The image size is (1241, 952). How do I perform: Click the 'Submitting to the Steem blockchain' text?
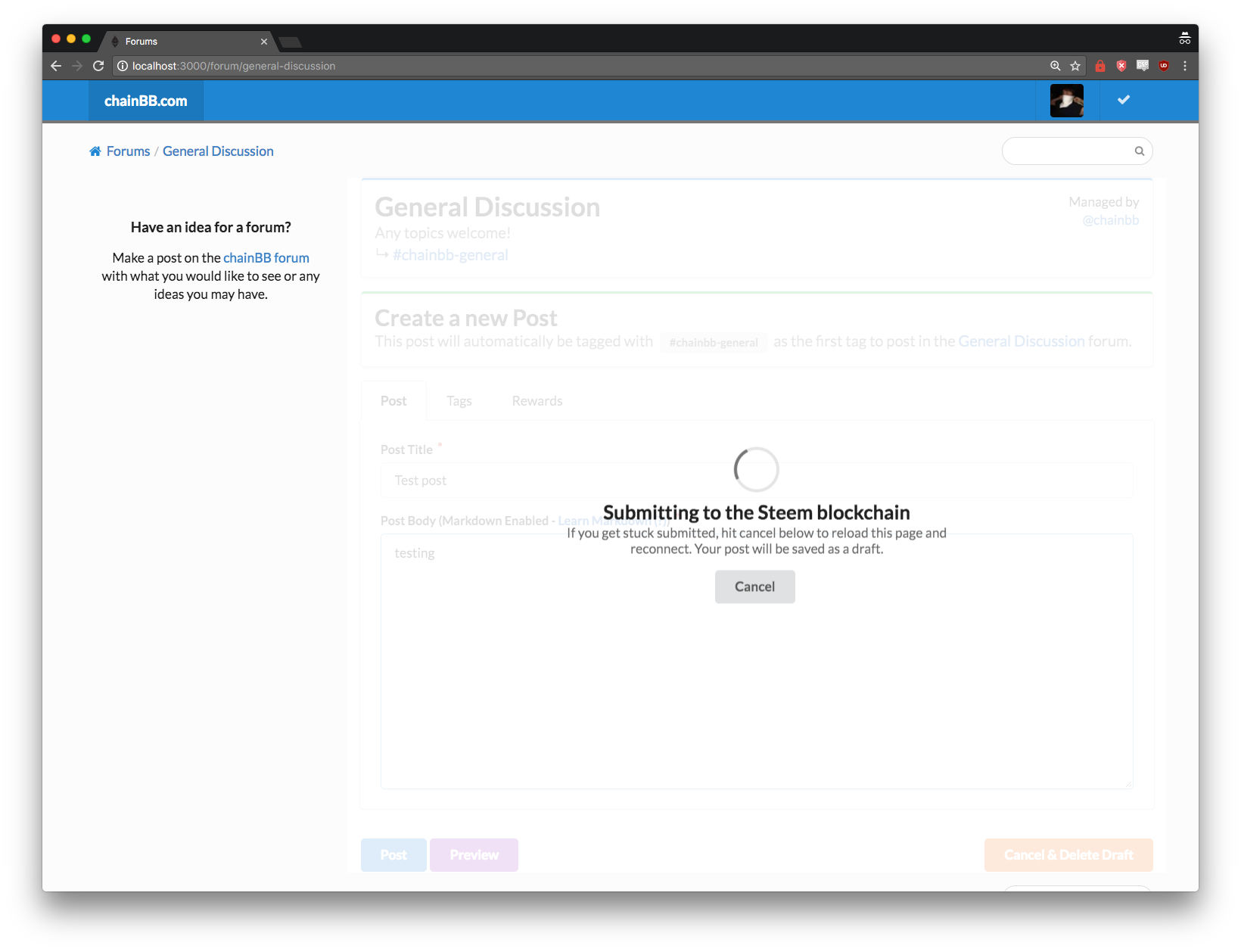[x=757, y=512]
